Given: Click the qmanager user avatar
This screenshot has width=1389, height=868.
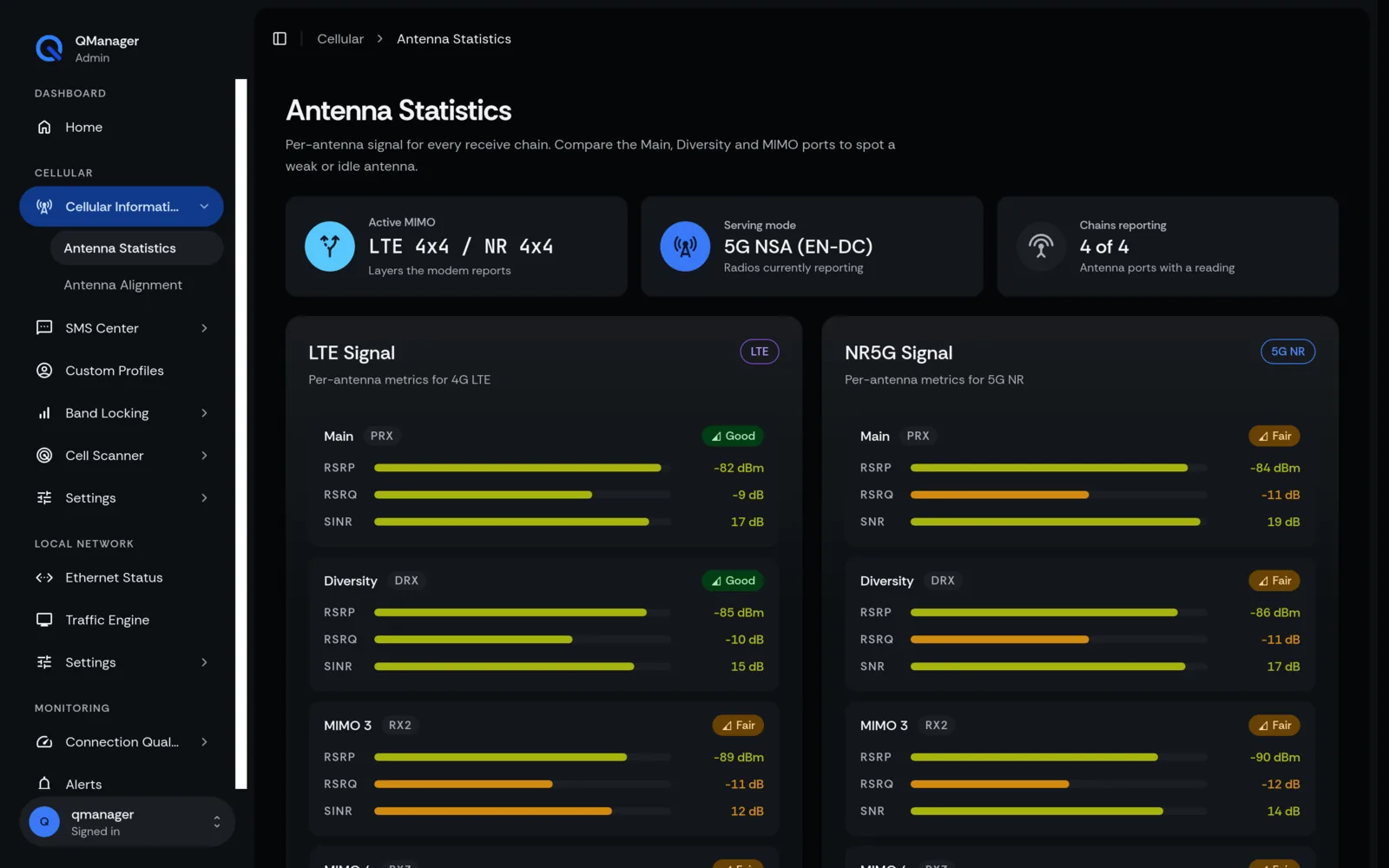Looking at the screenshot, I should [x=44, y=822].
